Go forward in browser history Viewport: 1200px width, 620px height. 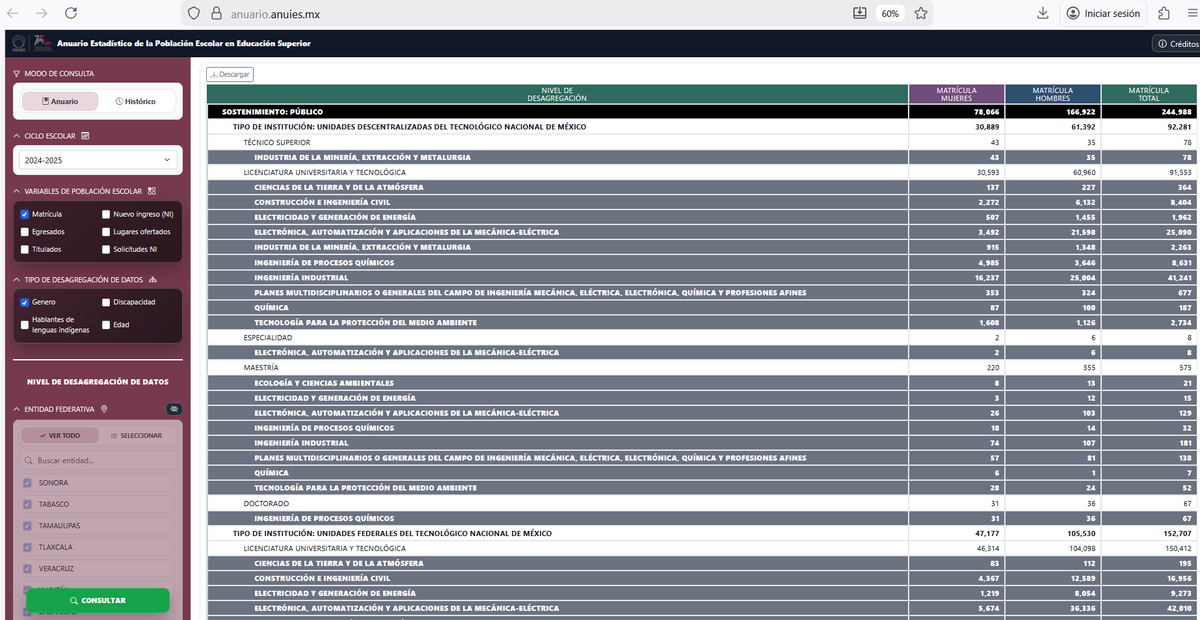42,13
